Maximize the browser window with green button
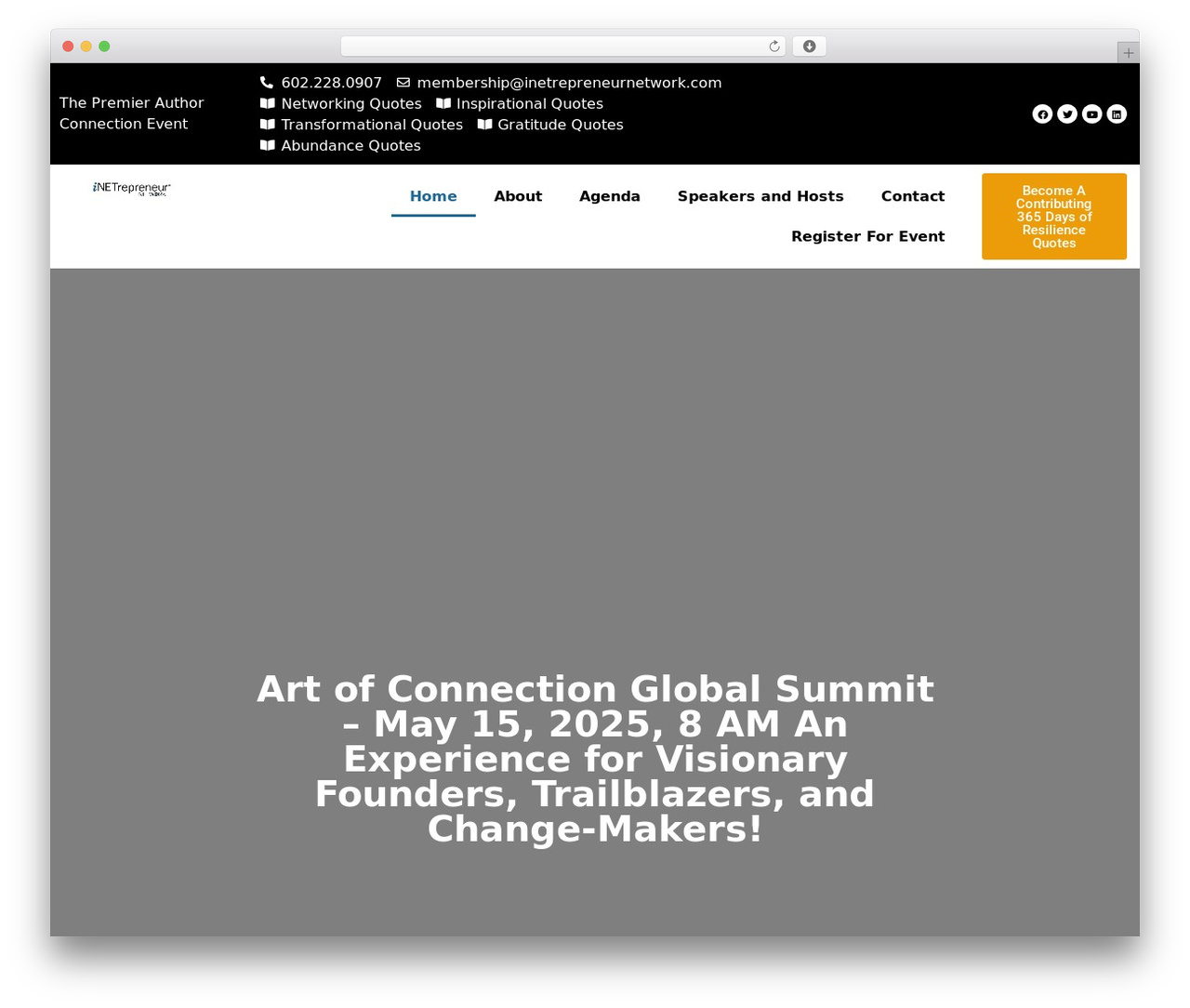 [x=104, y=46]
